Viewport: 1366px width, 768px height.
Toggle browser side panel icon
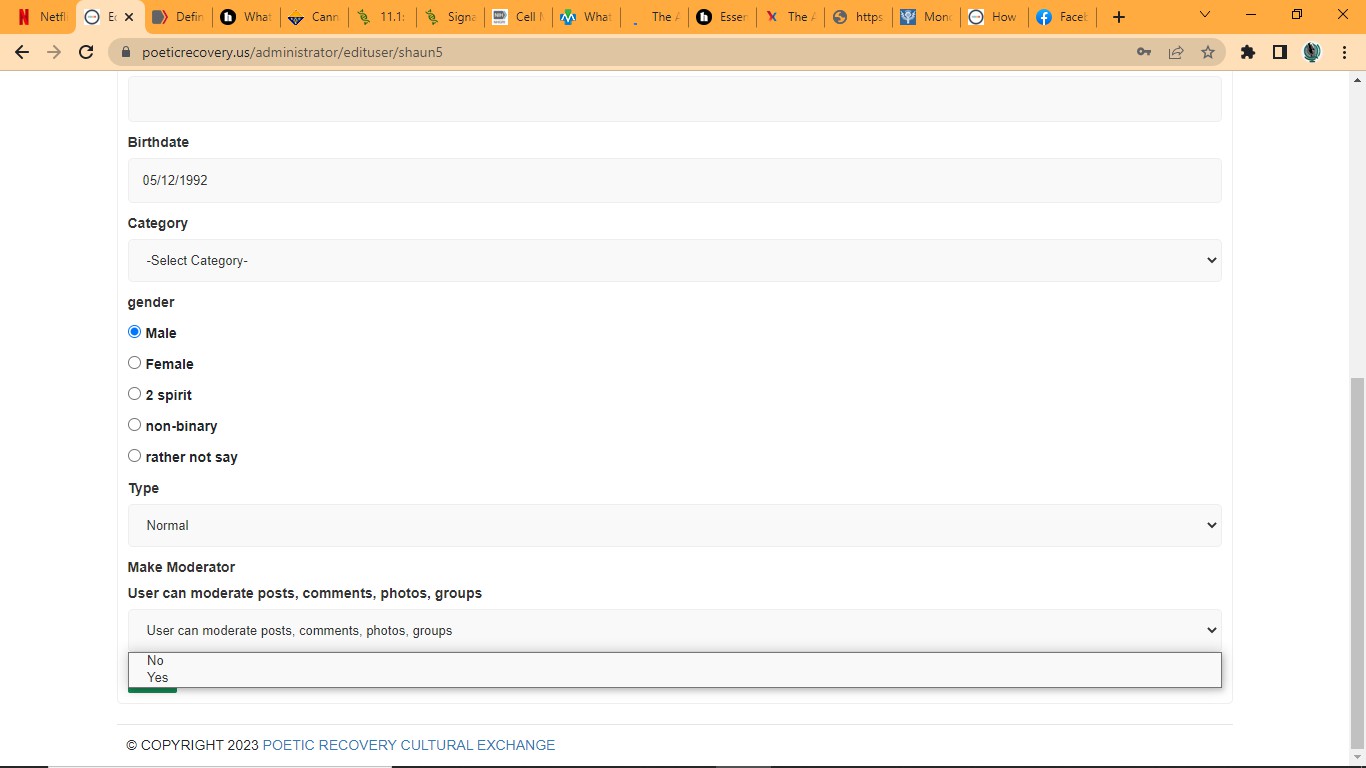(1279, 52)
